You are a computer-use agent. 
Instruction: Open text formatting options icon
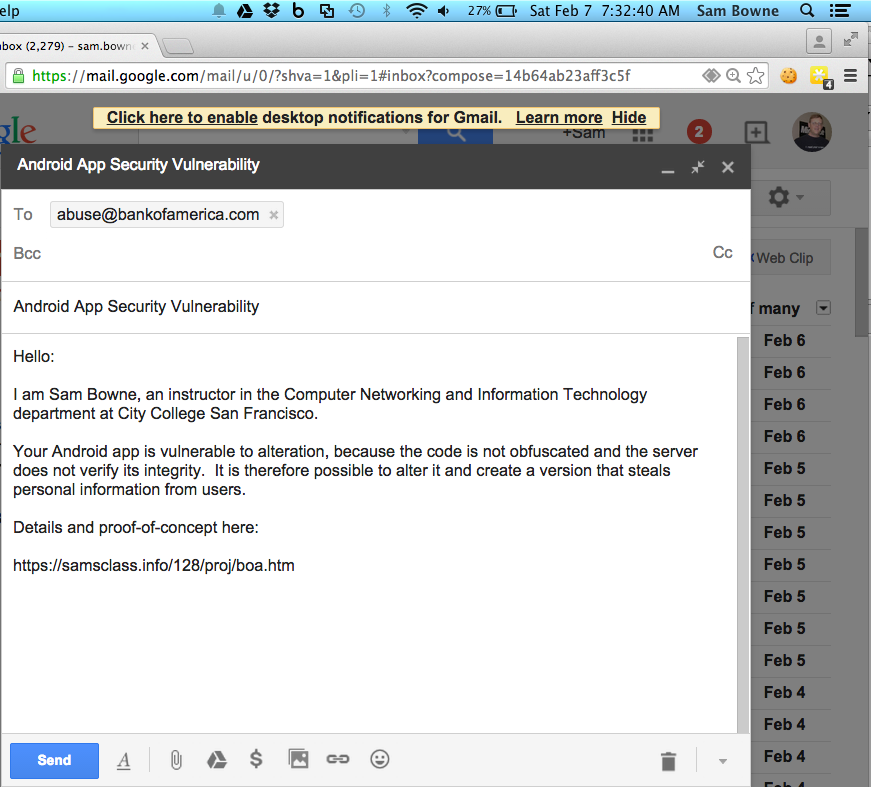[x=124, y=760]
